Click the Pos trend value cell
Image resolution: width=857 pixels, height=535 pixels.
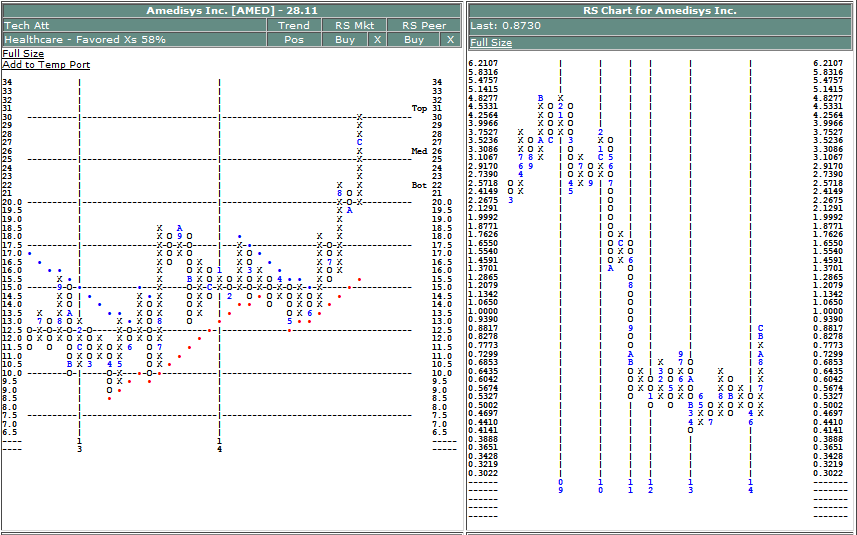coord(294,39)
